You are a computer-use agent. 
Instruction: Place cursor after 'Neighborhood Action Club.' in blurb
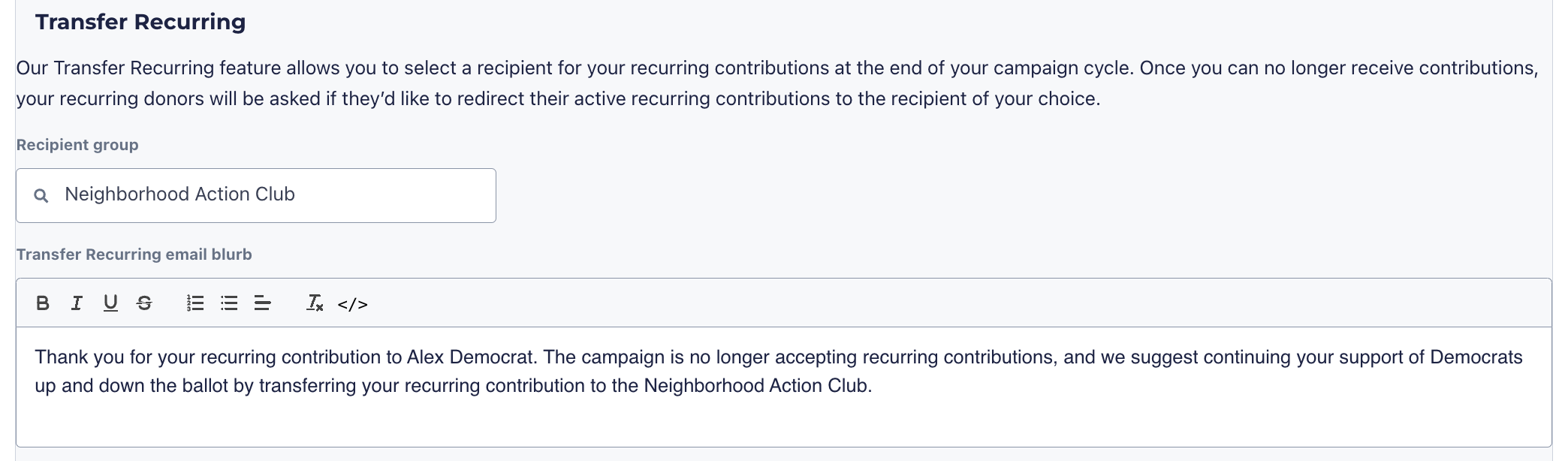point(873,387)
